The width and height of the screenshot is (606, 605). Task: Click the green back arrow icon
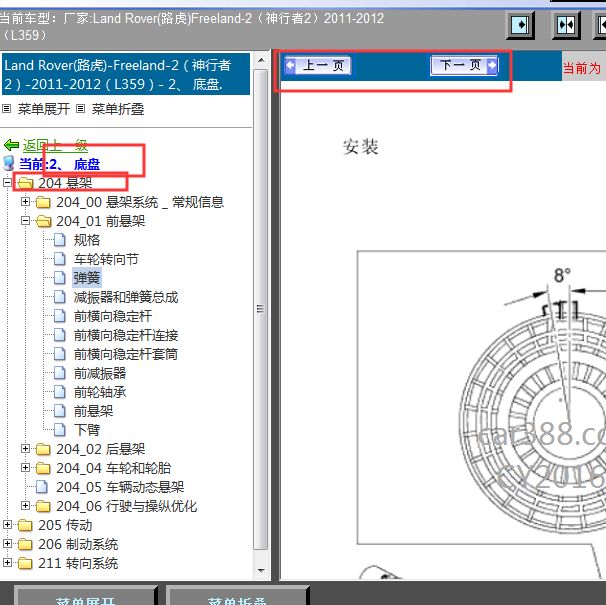(11, 145)
